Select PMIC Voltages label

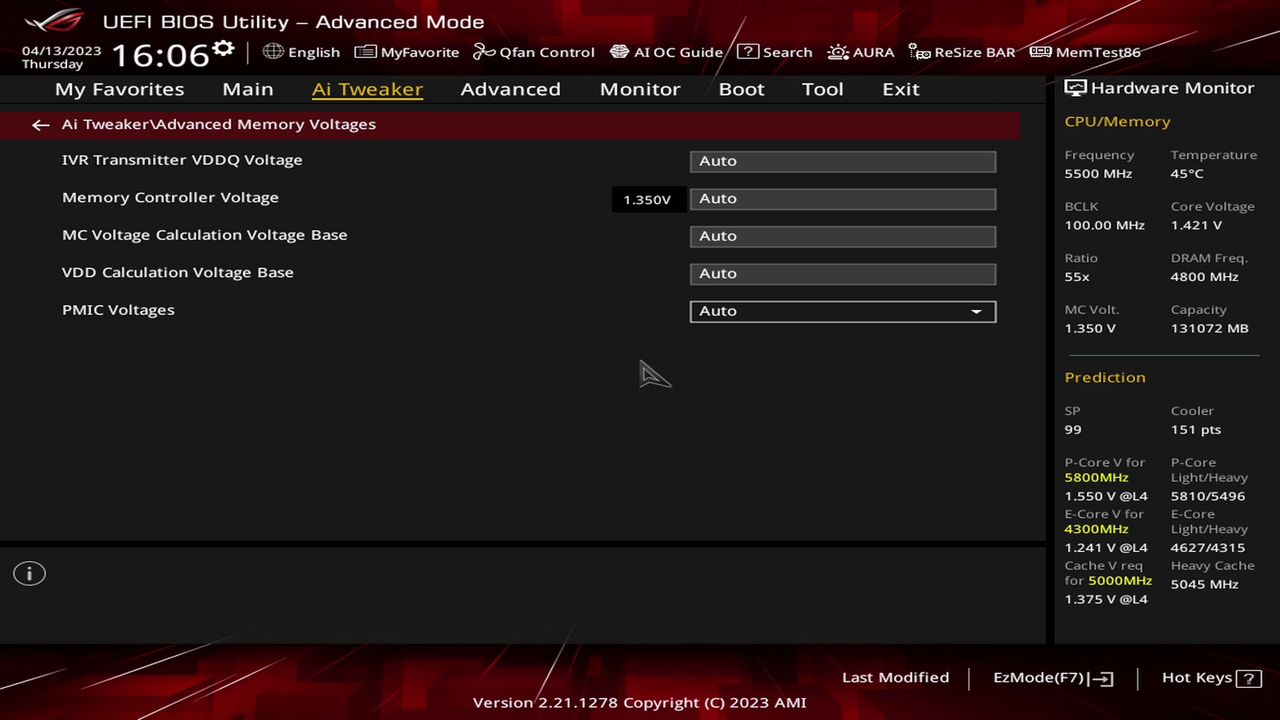[x=118, y=310]
